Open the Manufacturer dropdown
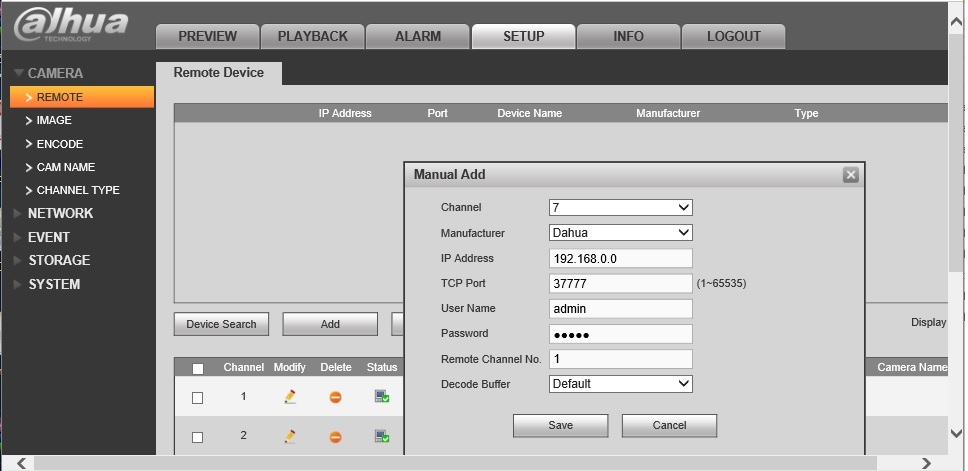The image size is (968, 471). click(620, 233)
